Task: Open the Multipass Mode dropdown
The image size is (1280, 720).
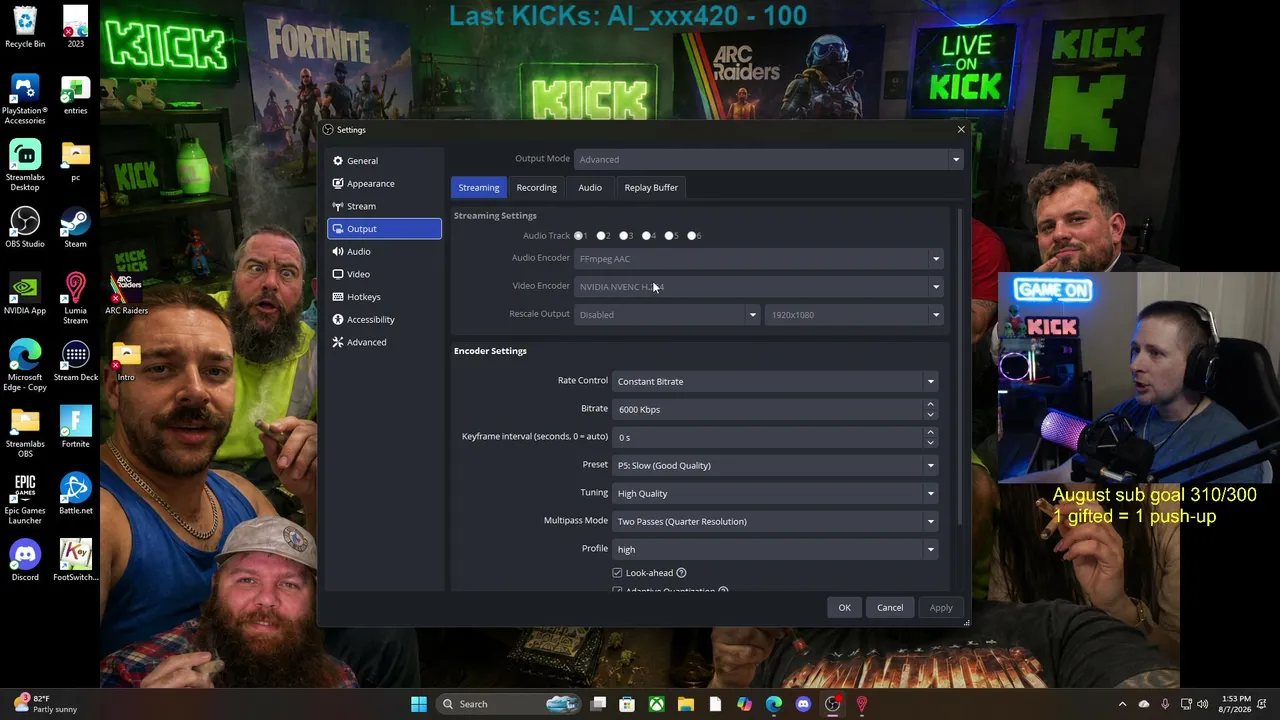Action: coord(775,521)
